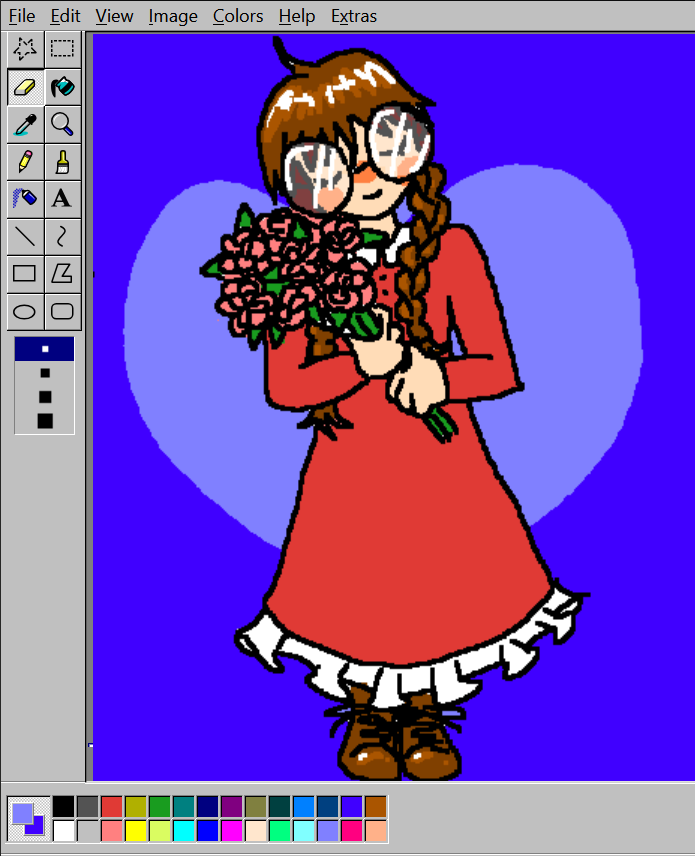Choose the third eraser size option
Screen dimensions: 695x856
[45, 397]
